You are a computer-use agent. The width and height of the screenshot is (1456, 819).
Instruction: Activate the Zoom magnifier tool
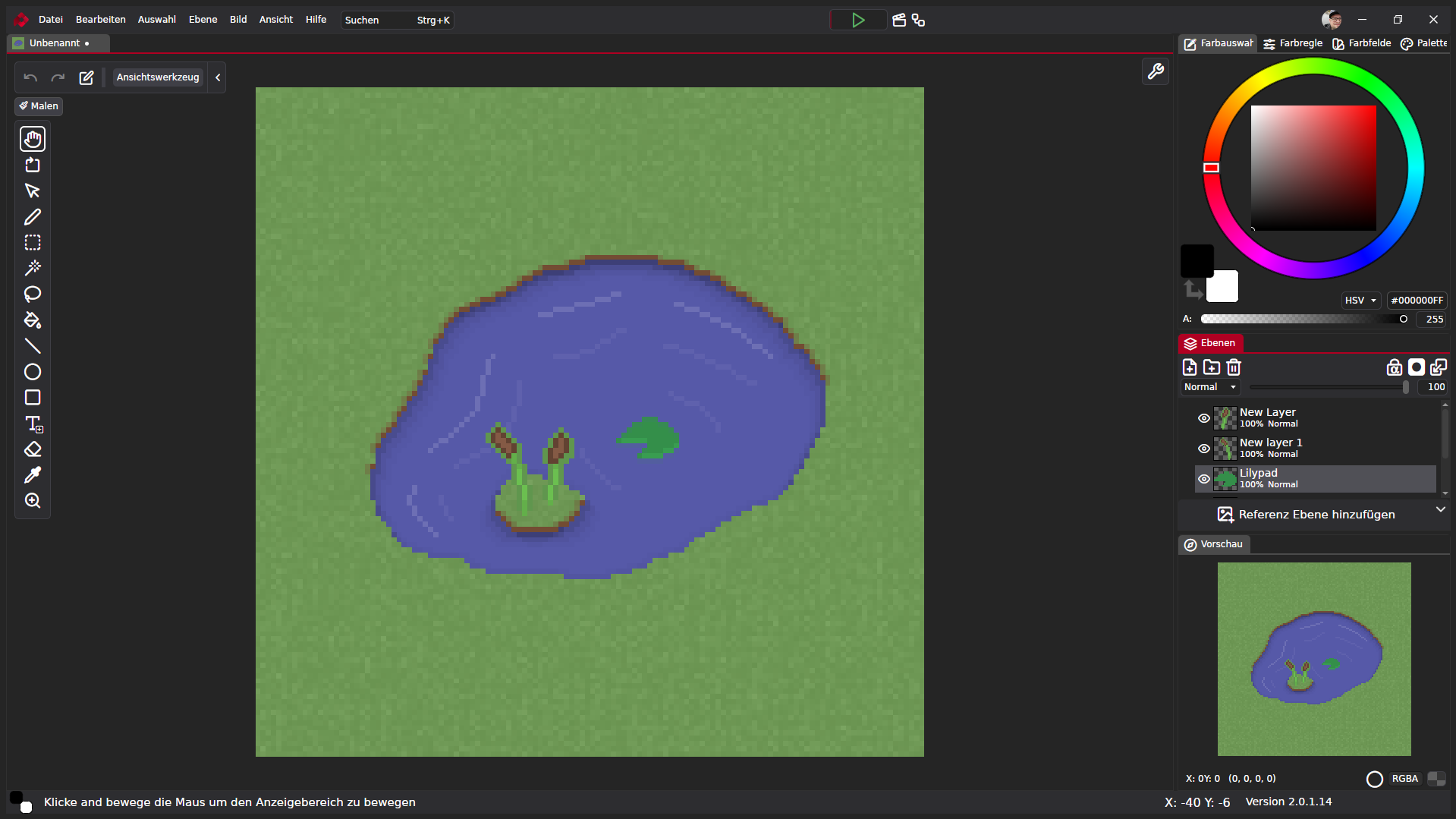tap(33, 501)
